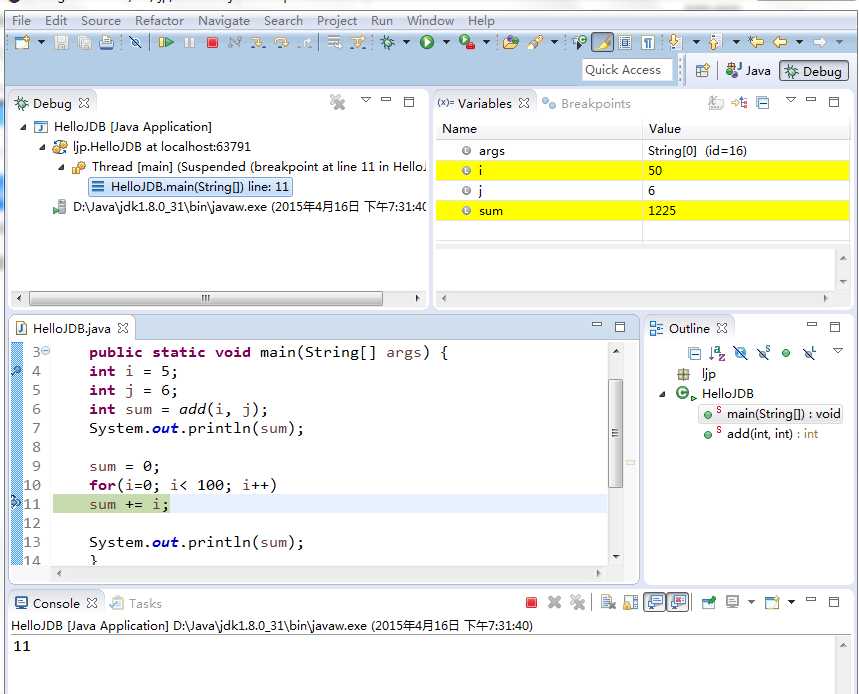Image resolution: width=859 pixels, height=694 pixels.
Task: Collapse the HelloJDB Java Application node
Action: 23,127
